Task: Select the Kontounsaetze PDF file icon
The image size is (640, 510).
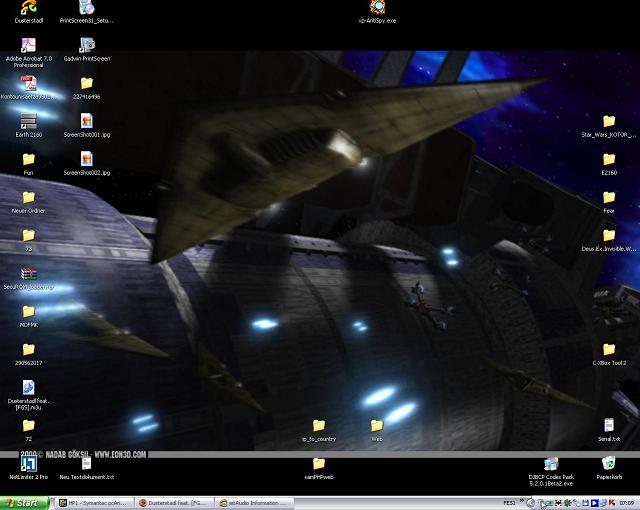Action: pyautogui.click(x=29, y=83)
